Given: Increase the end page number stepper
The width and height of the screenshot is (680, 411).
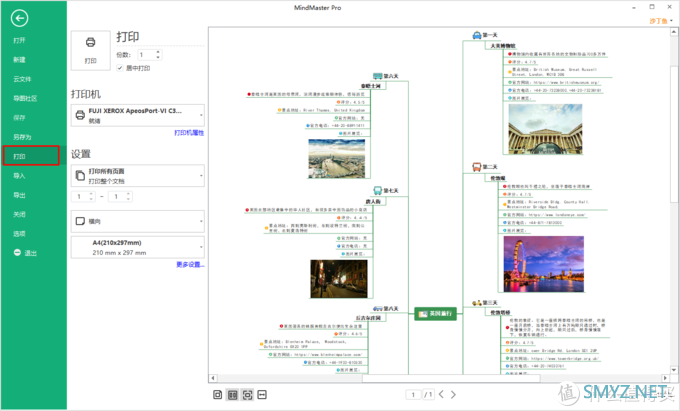Looking at the screenshot, I should (x=128, y=194).
